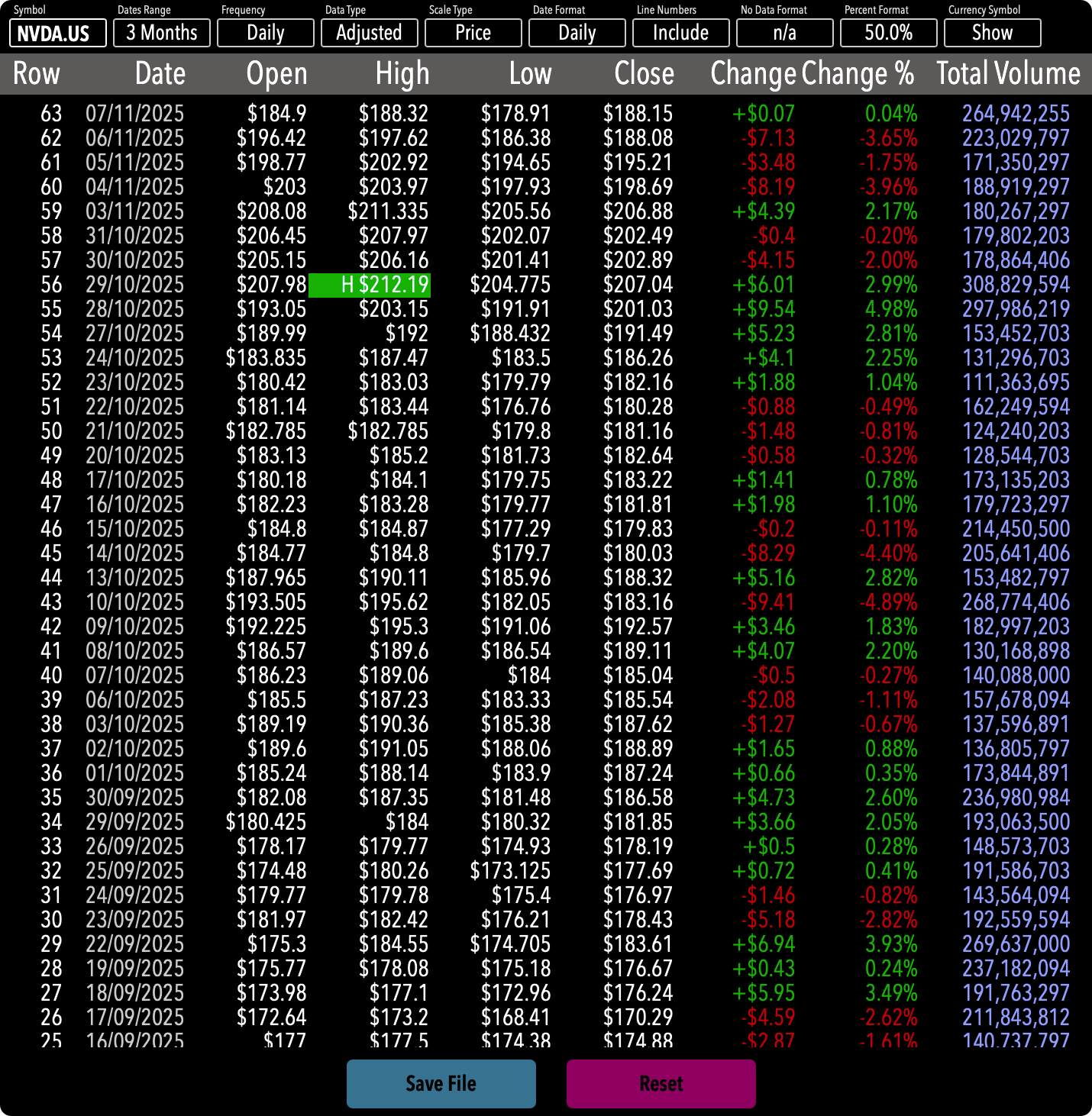Select row 63 dated 07/11/2025
This screenshot has width=1092, height=1116.
click(134, 114)
